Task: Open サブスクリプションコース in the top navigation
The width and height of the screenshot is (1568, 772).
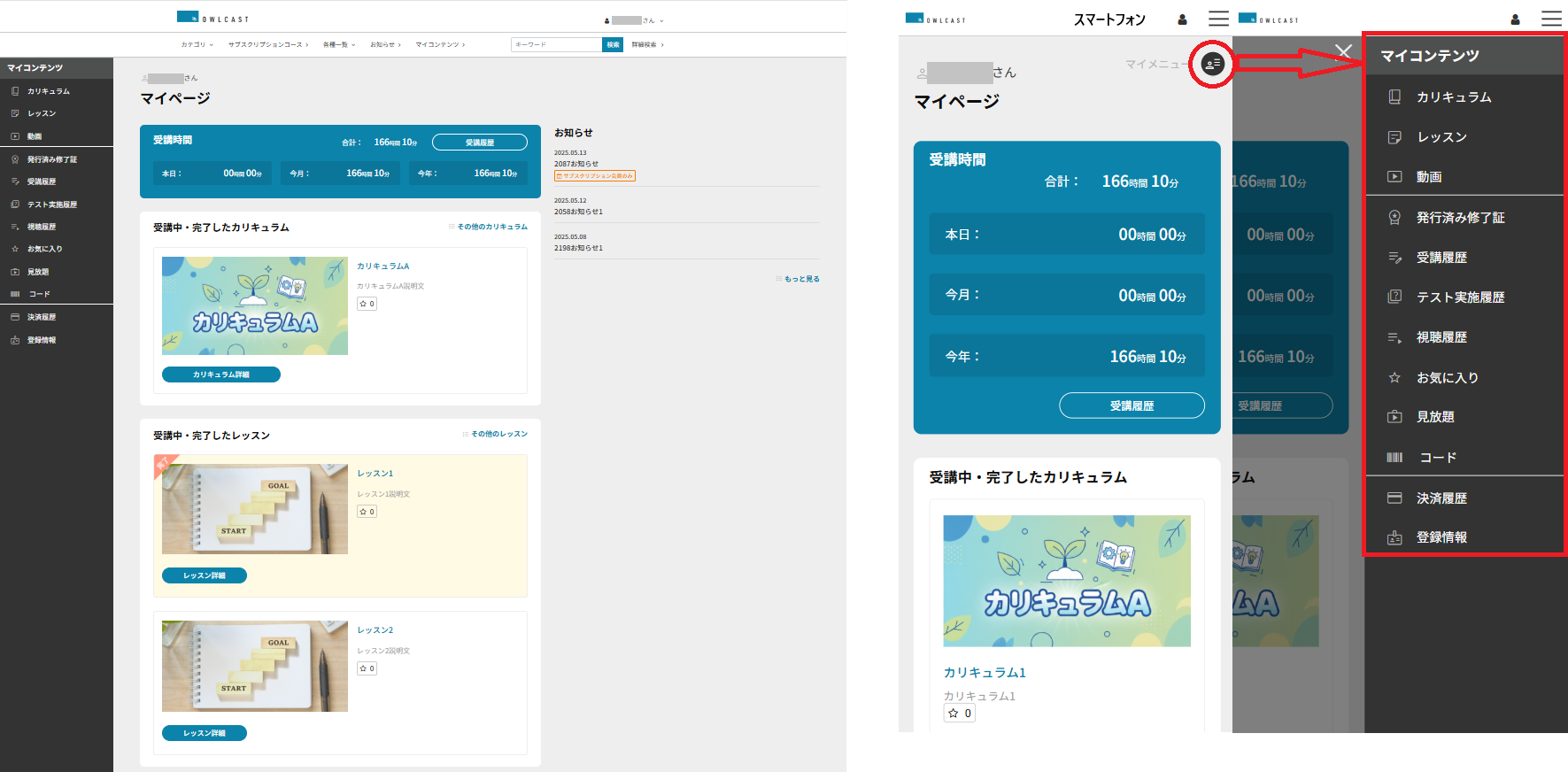Action: (x=267, y=44)
